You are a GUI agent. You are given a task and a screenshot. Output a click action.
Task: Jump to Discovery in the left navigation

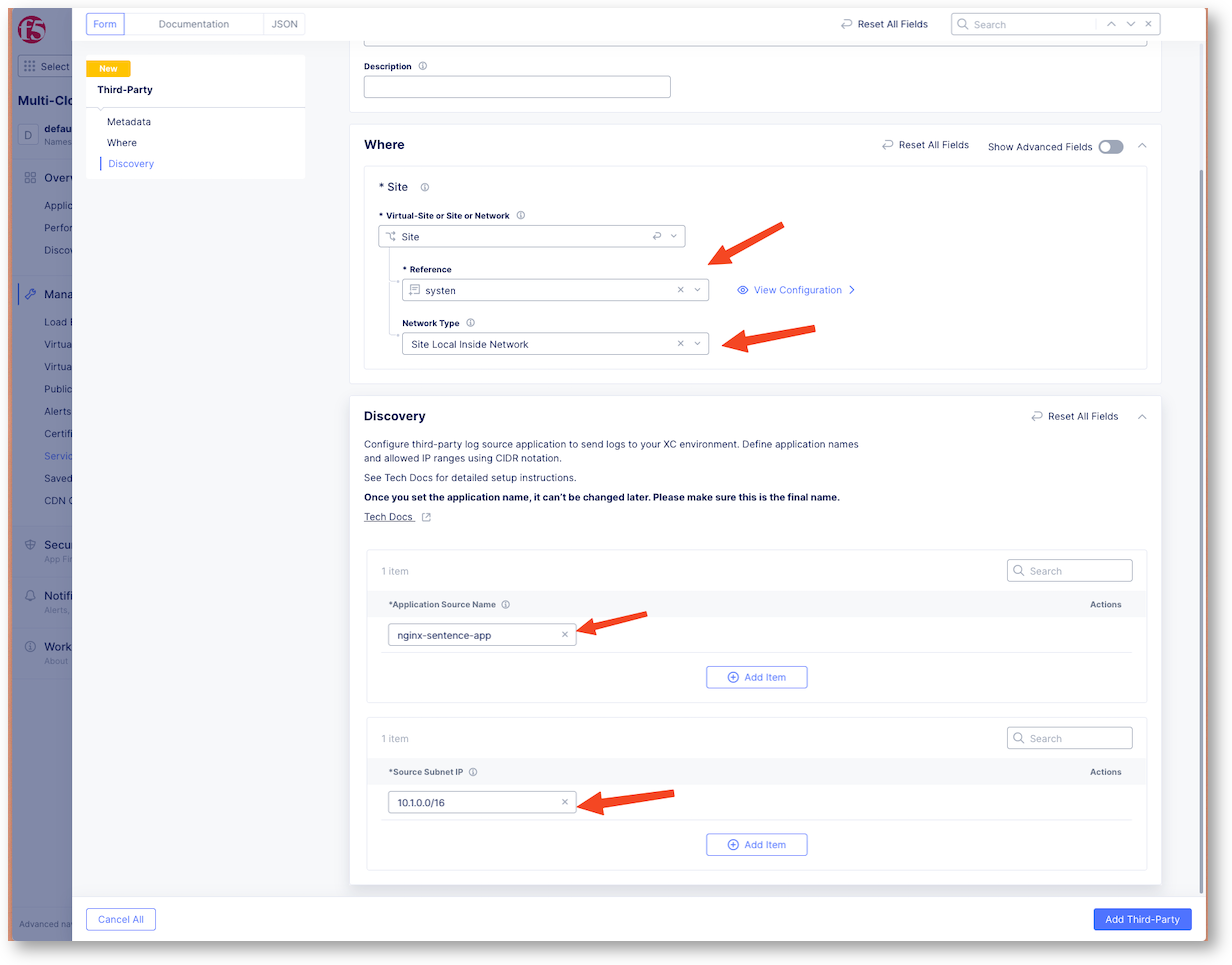[x=131, y=164]
